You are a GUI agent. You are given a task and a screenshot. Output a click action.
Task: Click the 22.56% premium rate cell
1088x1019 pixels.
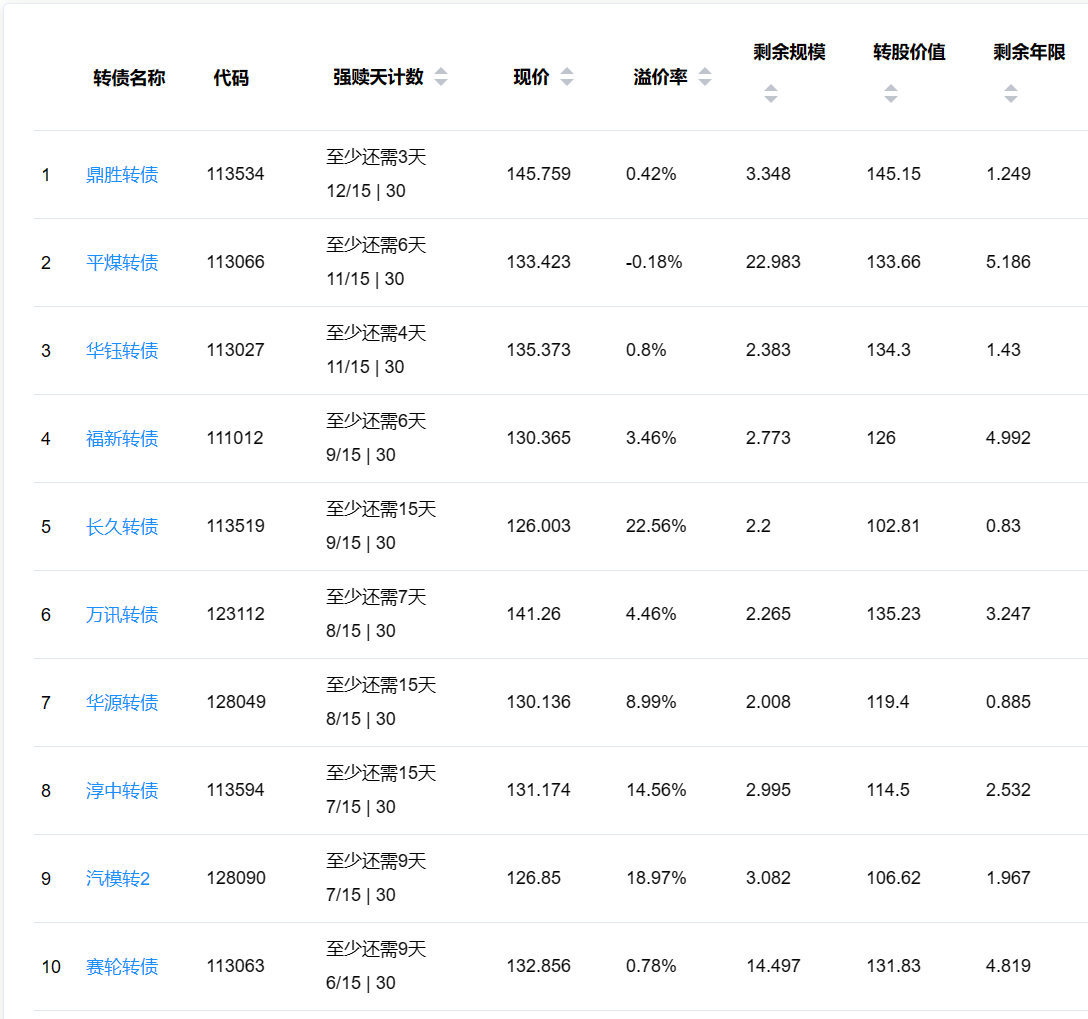656,526
